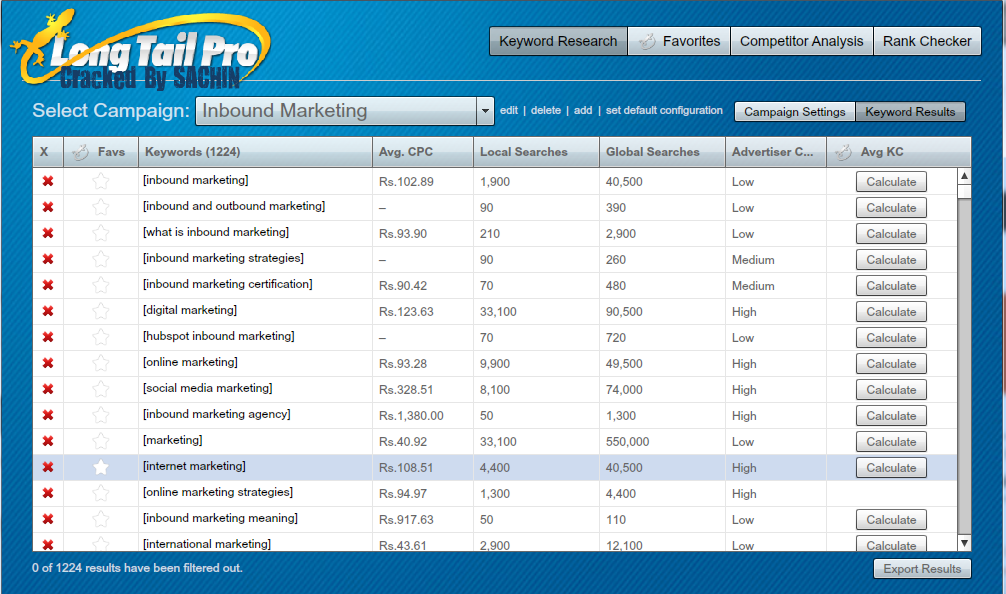The image size is (1006, 594).
Task: Delete the [online marketing strategies] row
Action: click(47, 493)
